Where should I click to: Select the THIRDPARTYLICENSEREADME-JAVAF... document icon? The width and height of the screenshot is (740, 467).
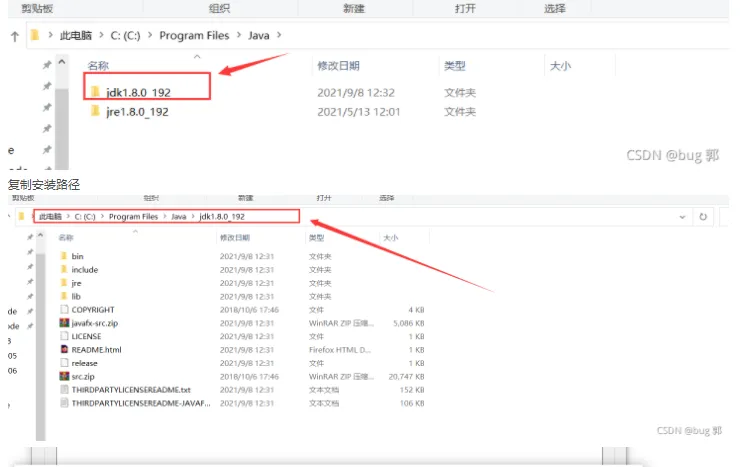[64, 403]
